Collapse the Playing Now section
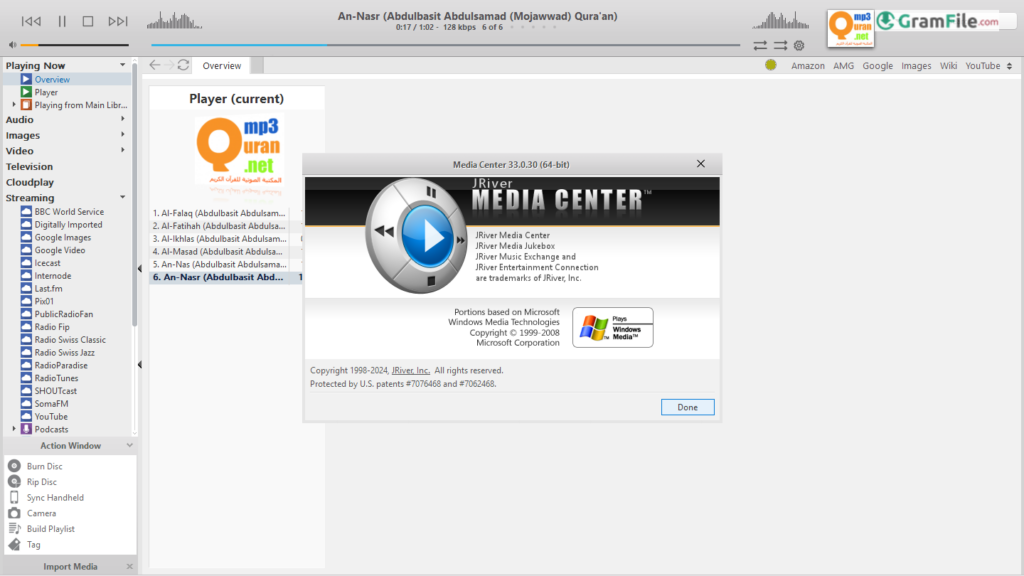Viewport: 1024px width, 576px height. [x=122, y=65]
